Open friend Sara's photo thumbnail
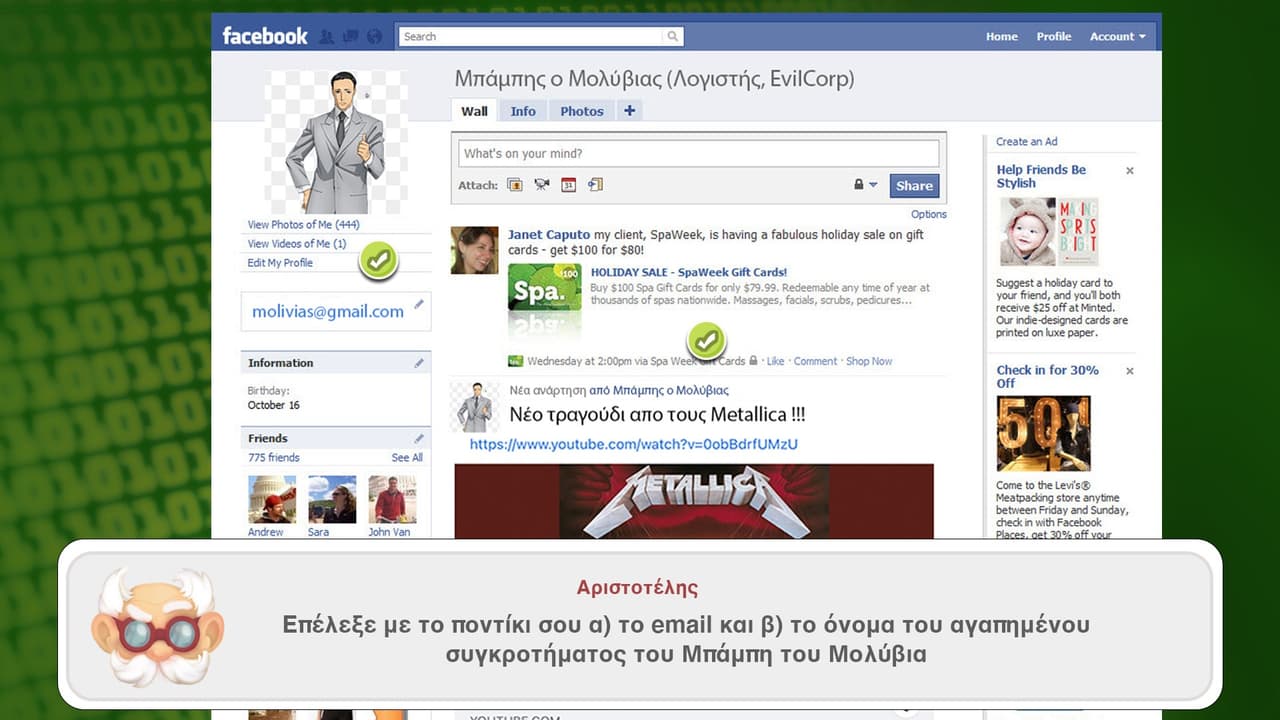Image resolution: width=1280 pixels, height=720 pixels. pyautogui.click(x=332, y=499)
